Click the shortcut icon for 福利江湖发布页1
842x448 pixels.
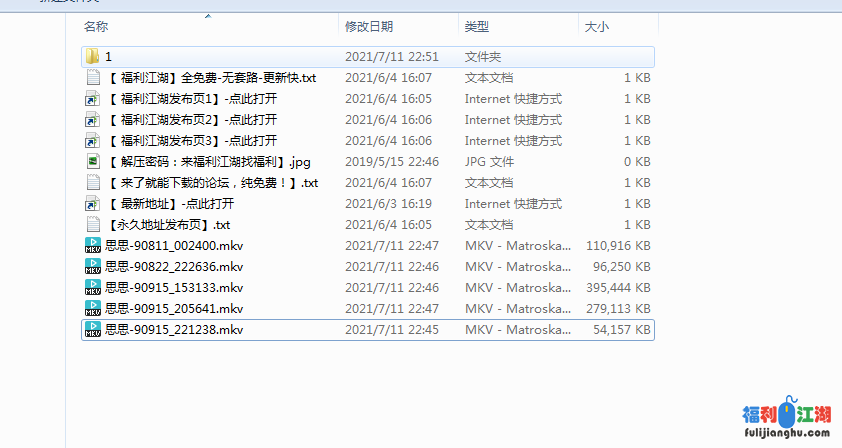(x=92, y=99)
